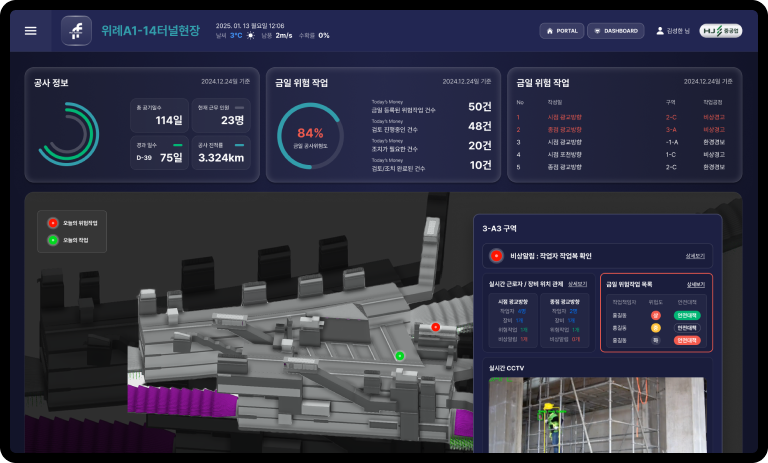Screen dimensions: 768x463
Task: Click the 48건 검토 진행중인 건수 value
Action: click(x=480, y=126)
